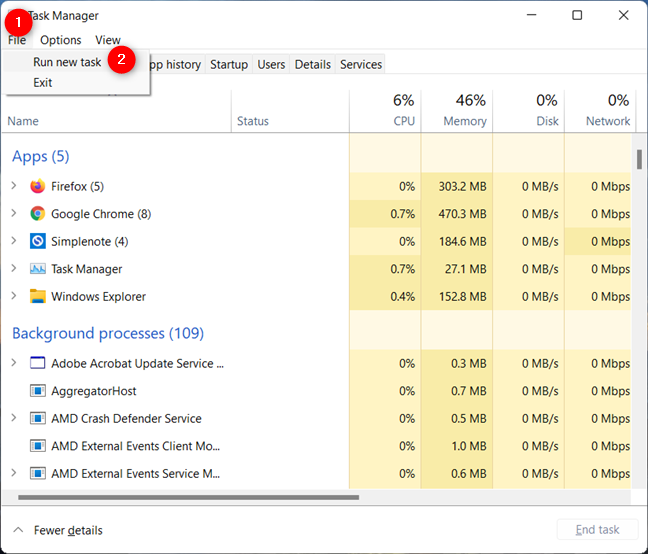Switch to the App history tab
This screenshot has height=554, width=648.
[x=175, y=64]
